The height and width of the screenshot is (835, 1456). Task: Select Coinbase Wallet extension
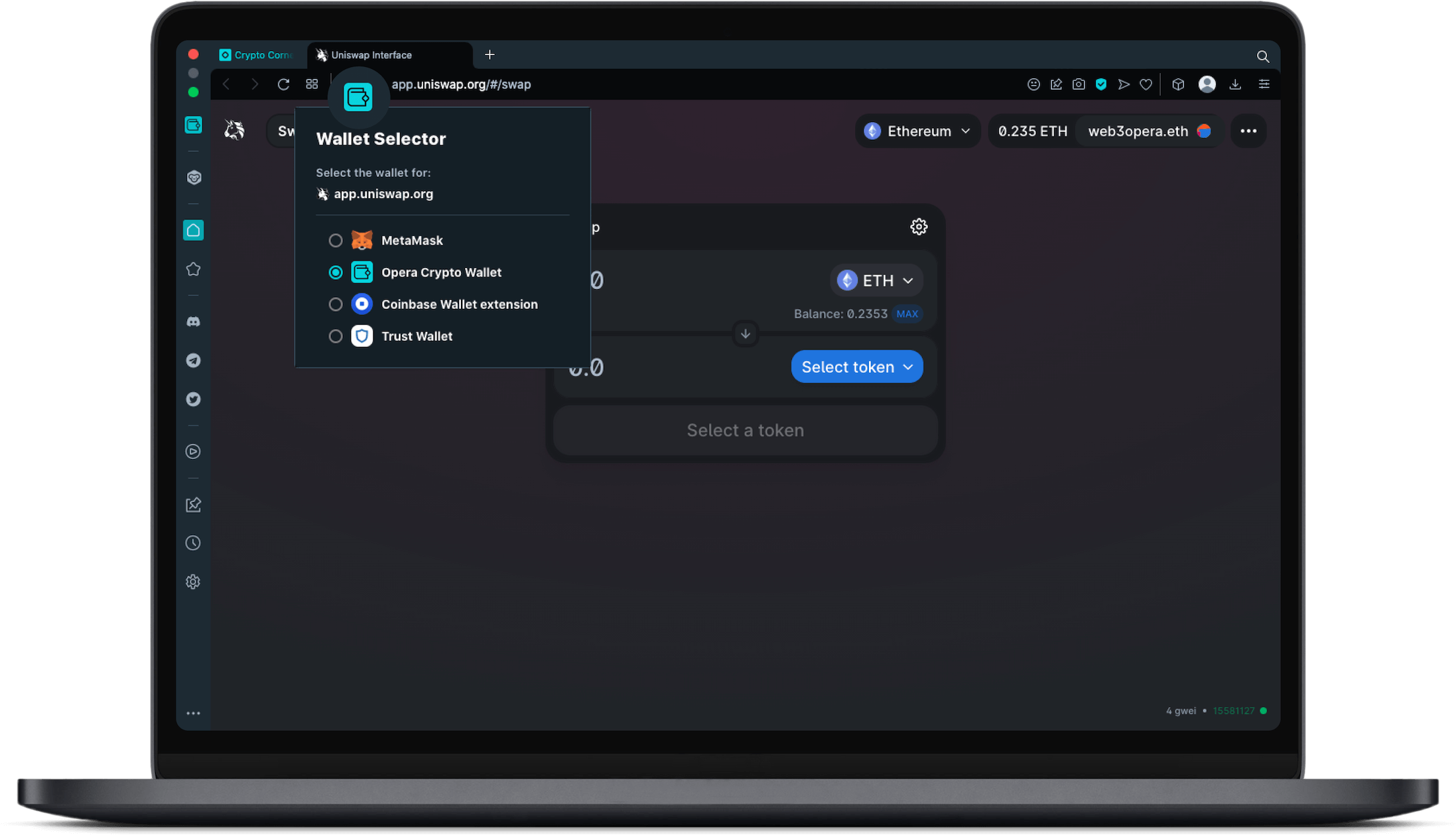coord(336,304)
